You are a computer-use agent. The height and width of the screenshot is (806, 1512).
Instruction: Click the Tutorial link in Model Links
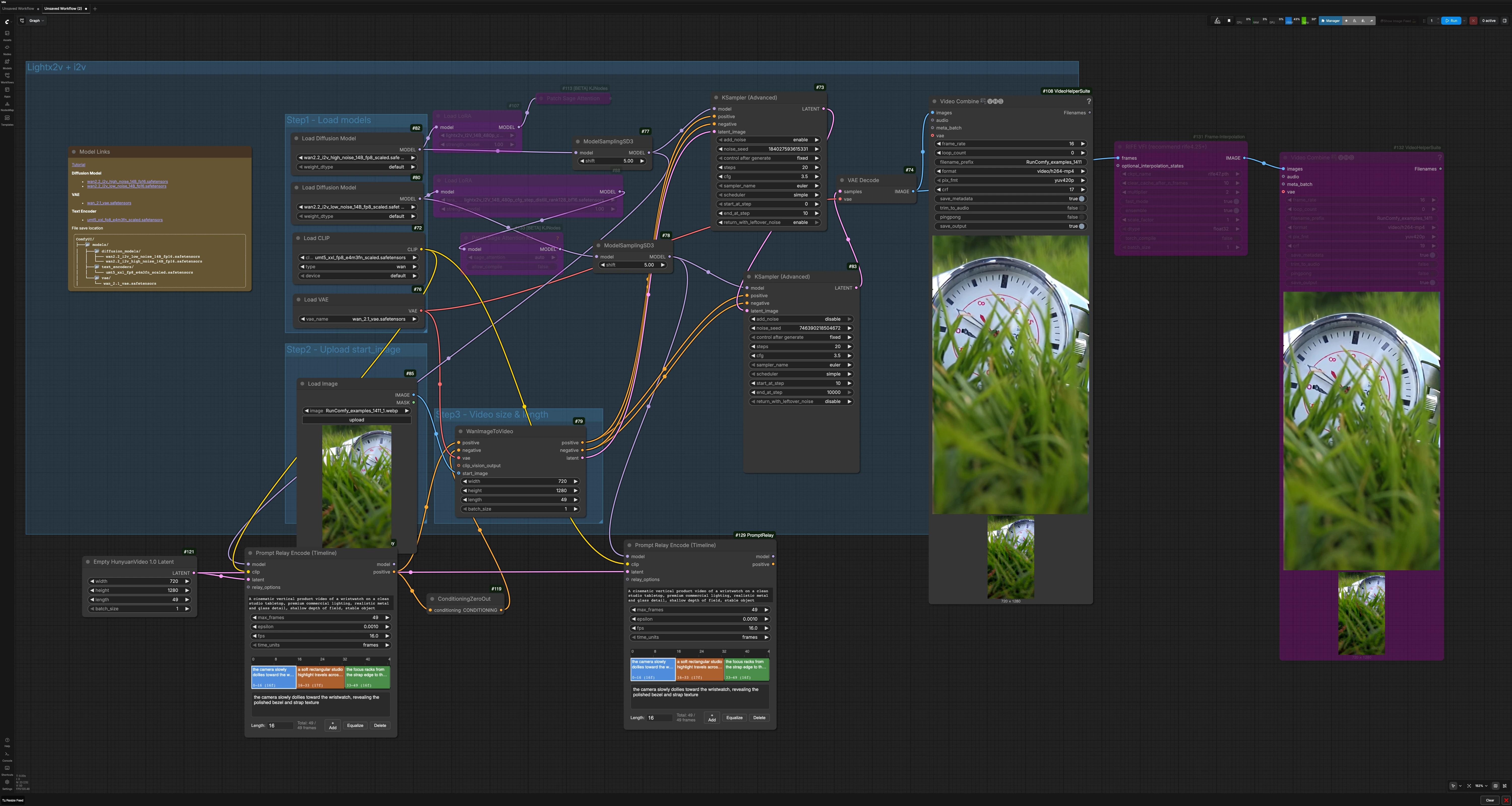(x=79, y=165)
